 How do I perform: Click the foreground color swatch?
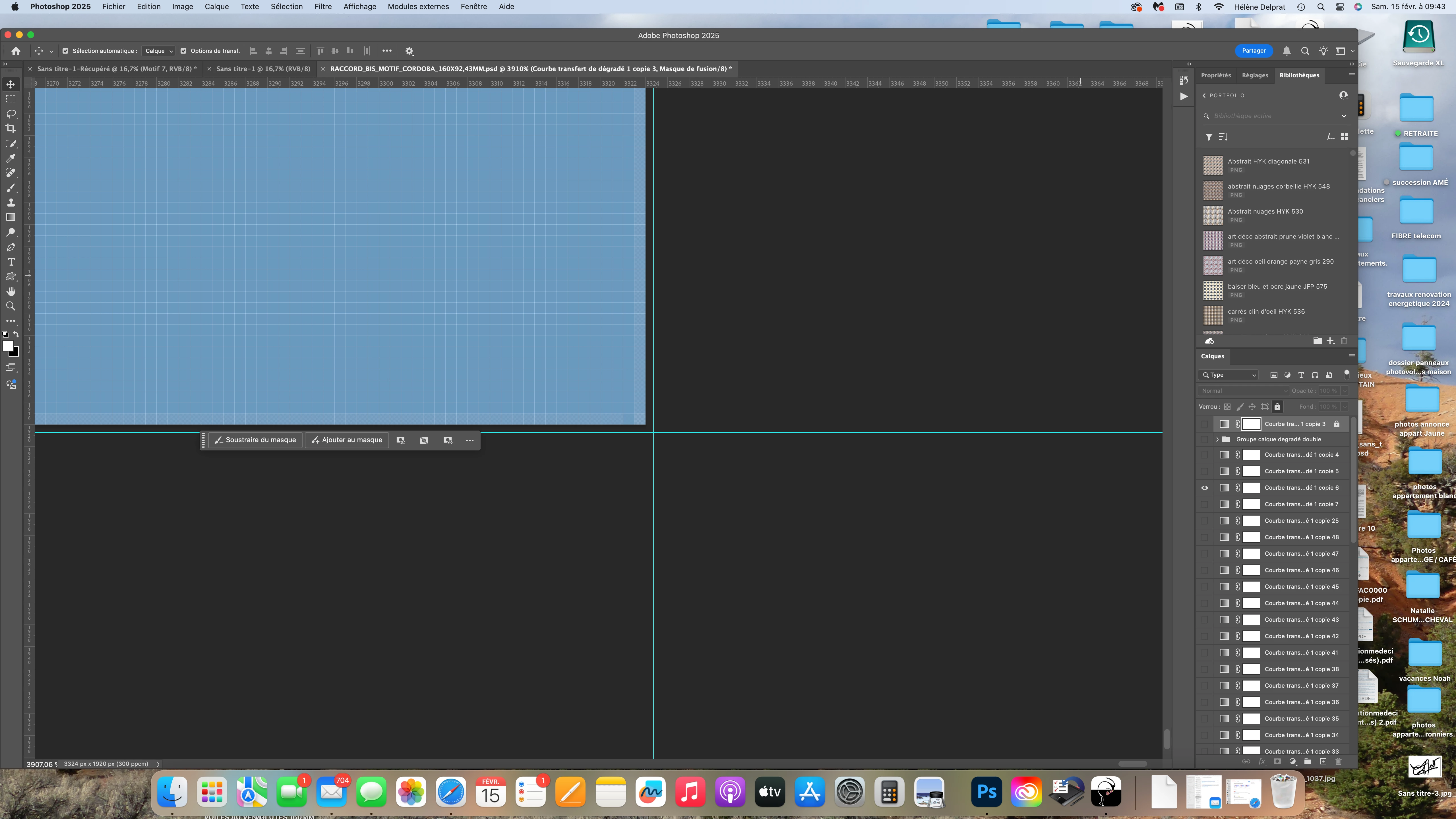(7, 345)
